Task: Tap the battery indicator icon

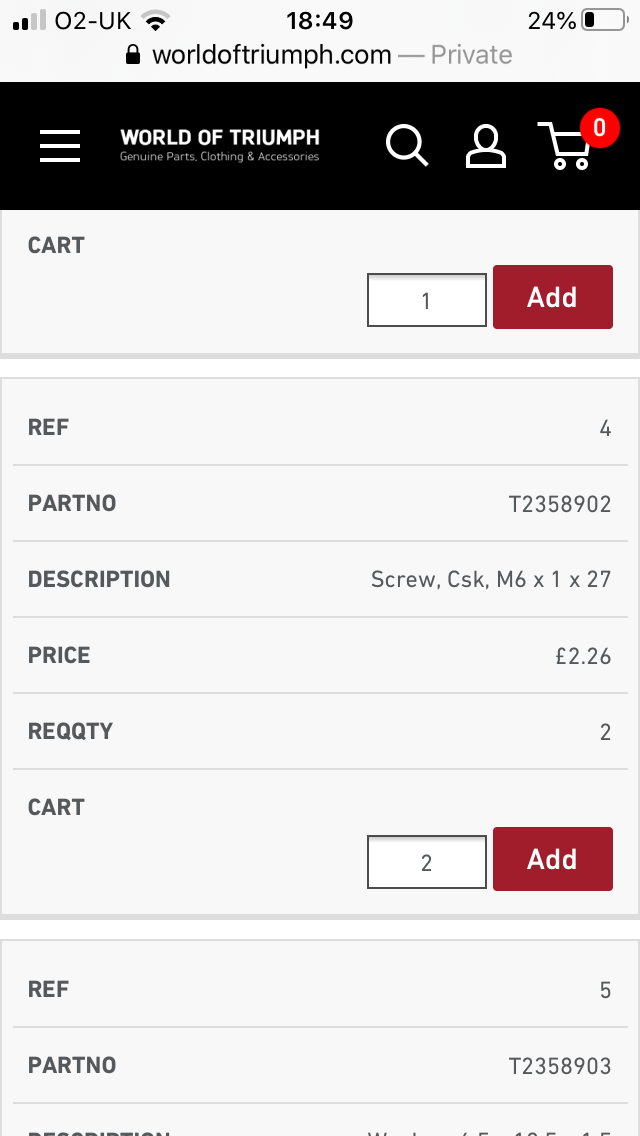Action: click(x=604, y=20)
